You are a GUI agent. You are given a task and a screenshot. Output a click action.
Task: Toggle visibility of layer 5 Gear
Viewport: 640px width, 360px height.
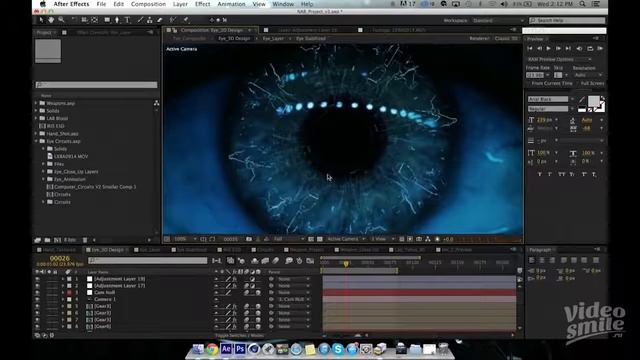click(38, 306)
